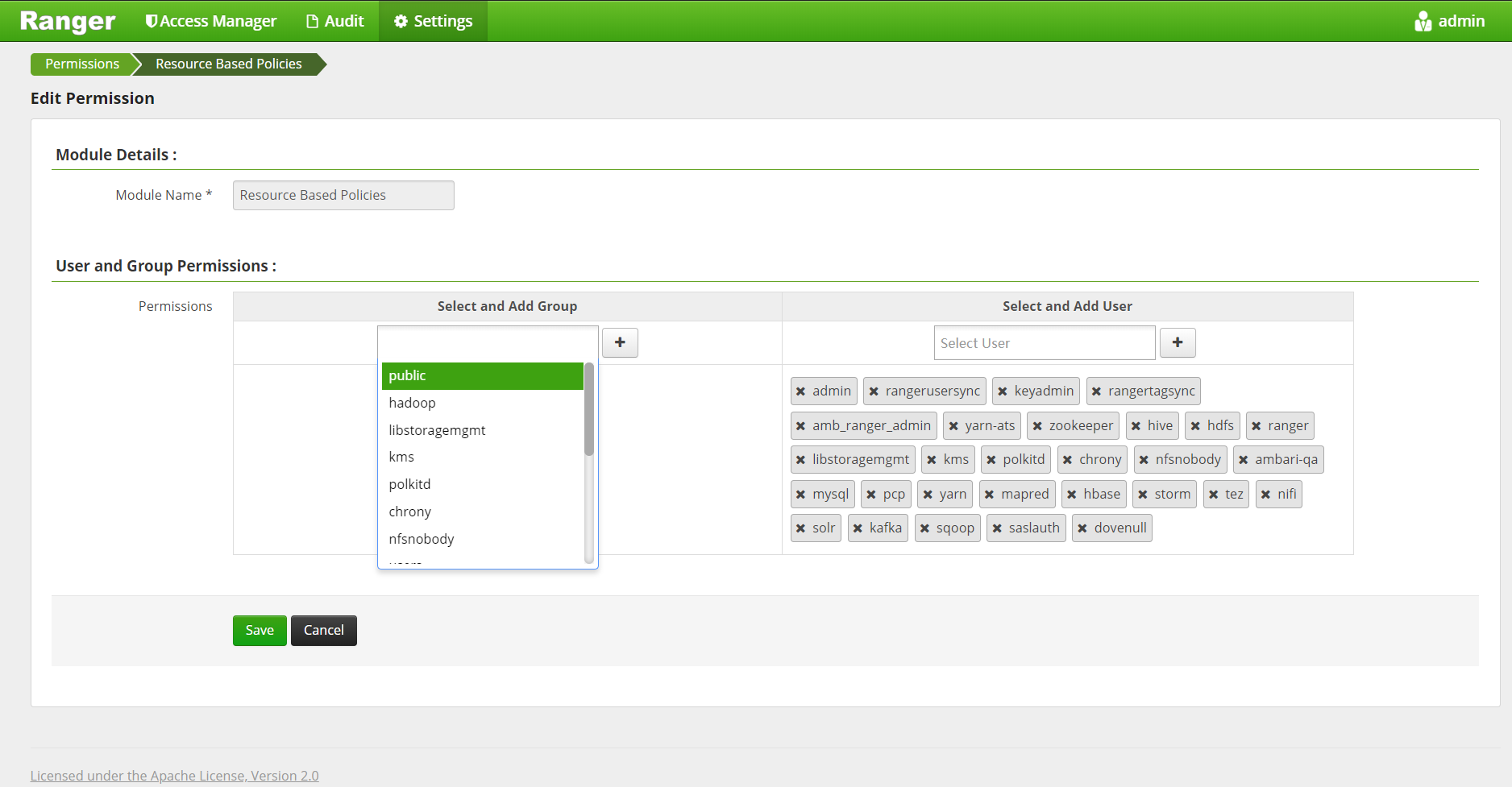Click plus to add the selected user

[1178, 342]
